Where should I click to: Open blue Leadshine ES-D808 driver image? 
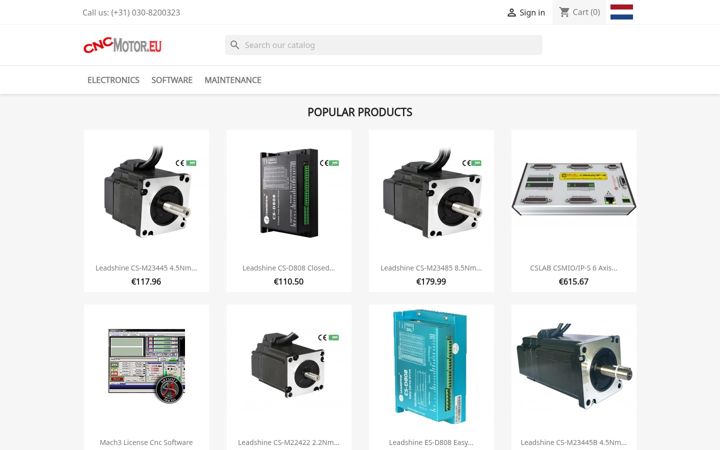pyautogui.click(x=431, y=367)
